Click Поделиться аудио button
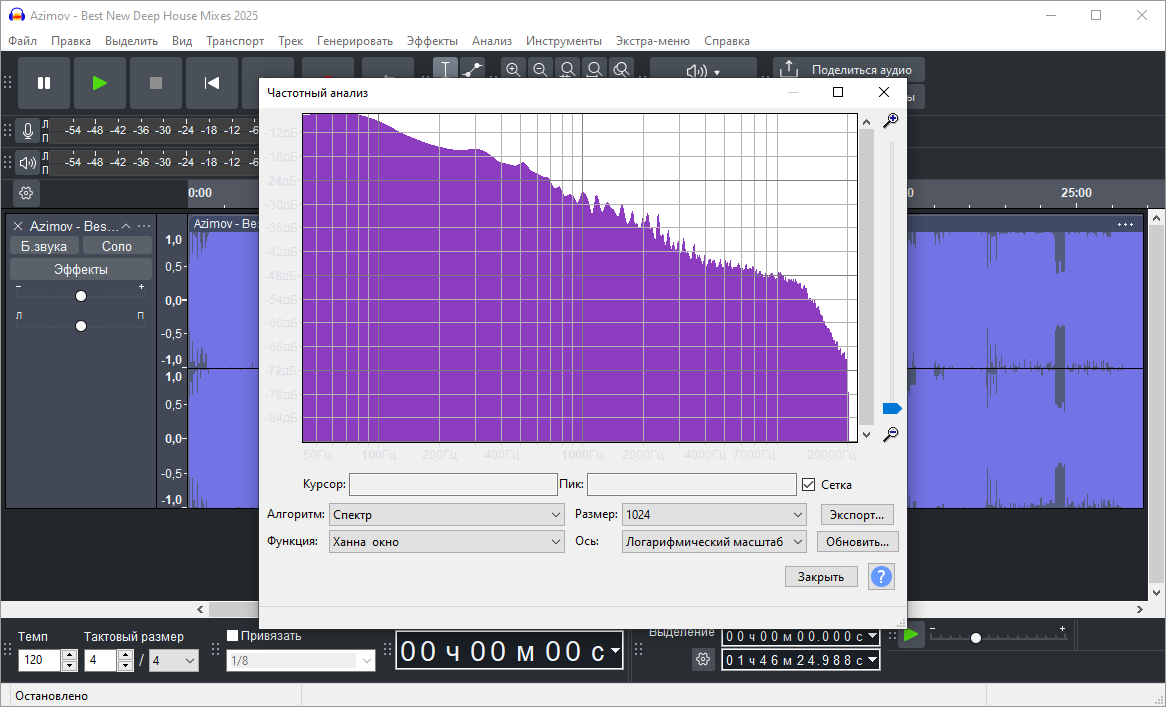 [849, 70]
